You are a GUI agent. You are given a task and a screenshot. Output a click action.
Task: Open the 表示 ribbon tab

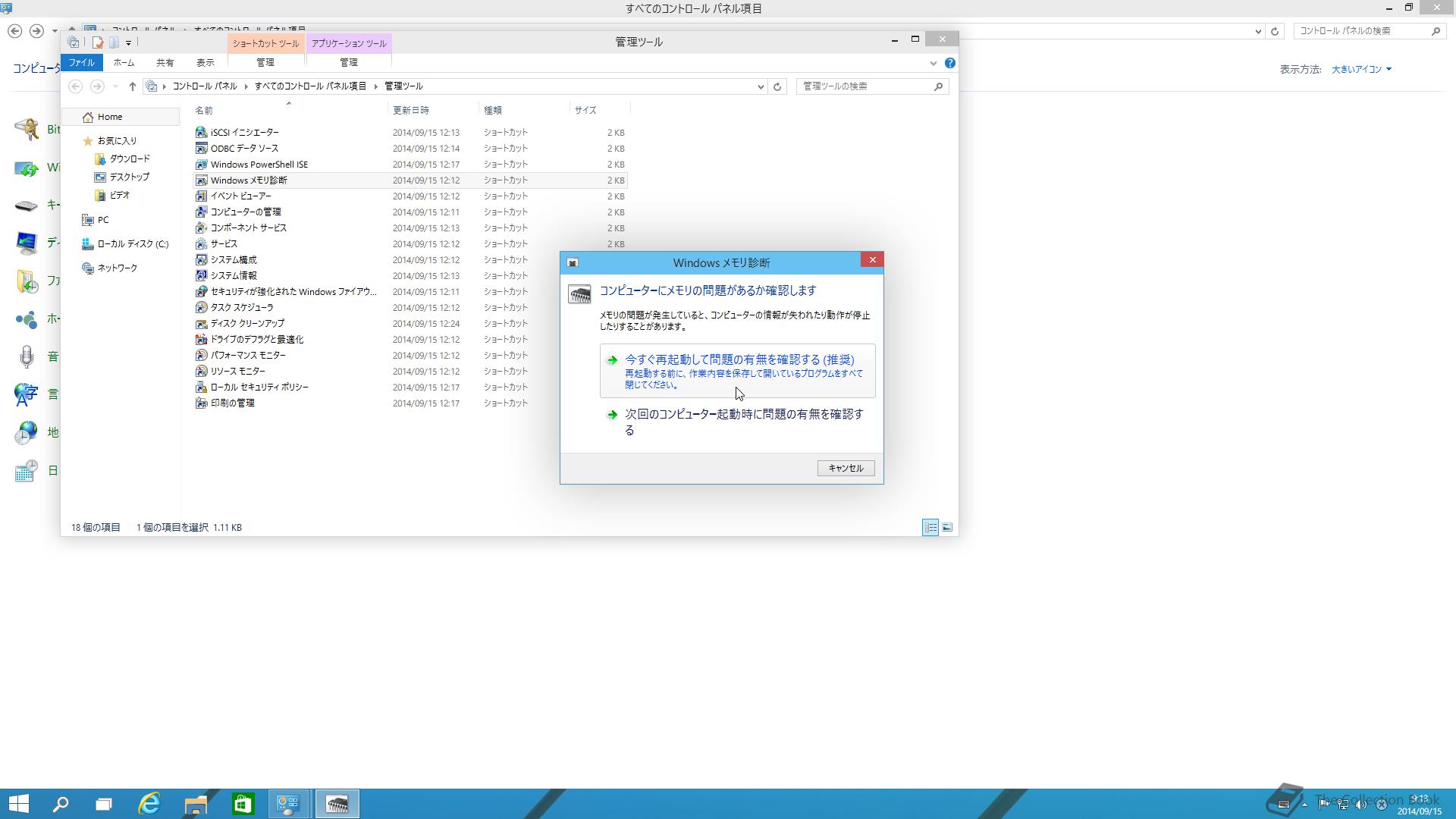coord(206,63)
